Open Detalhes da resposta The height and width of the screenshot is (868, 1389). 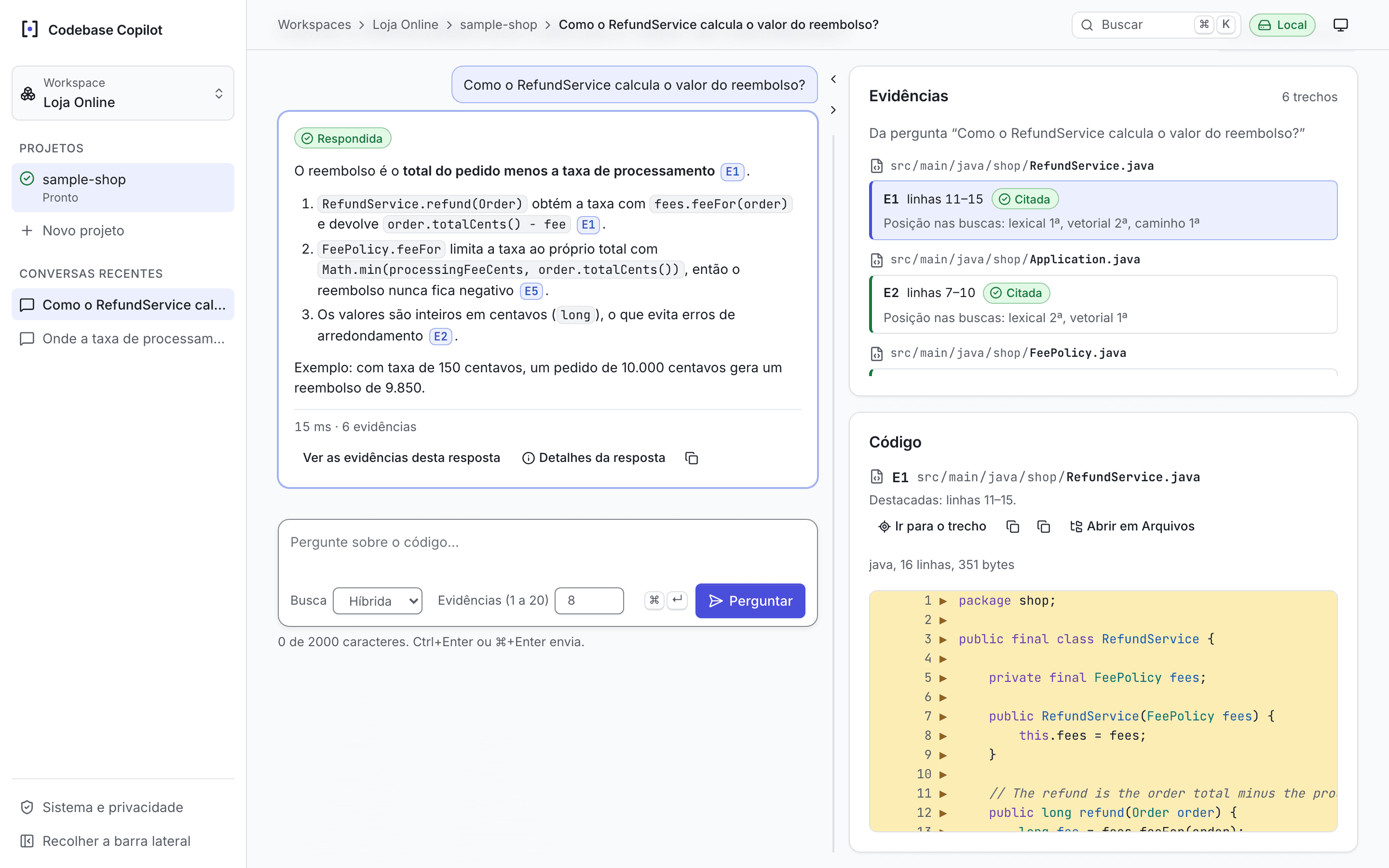pyautogui.click(x=594, y=458)
